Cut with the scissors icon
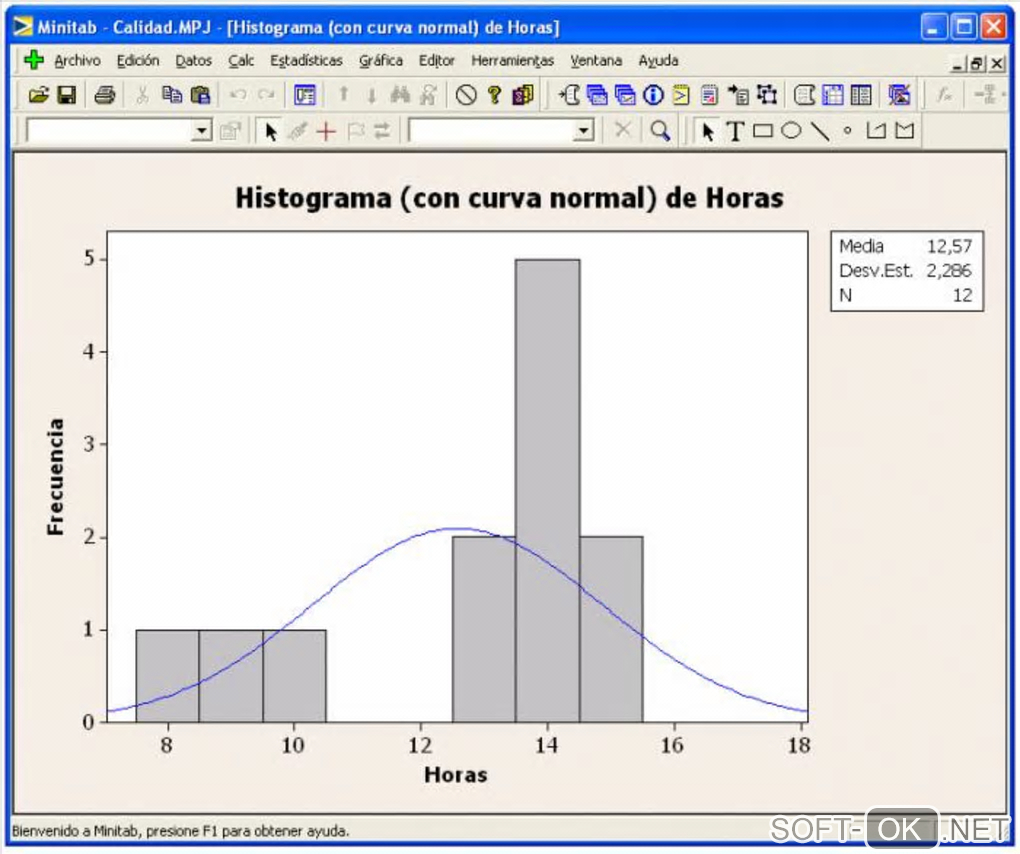The image size is (1020, 854). [142, 95]
